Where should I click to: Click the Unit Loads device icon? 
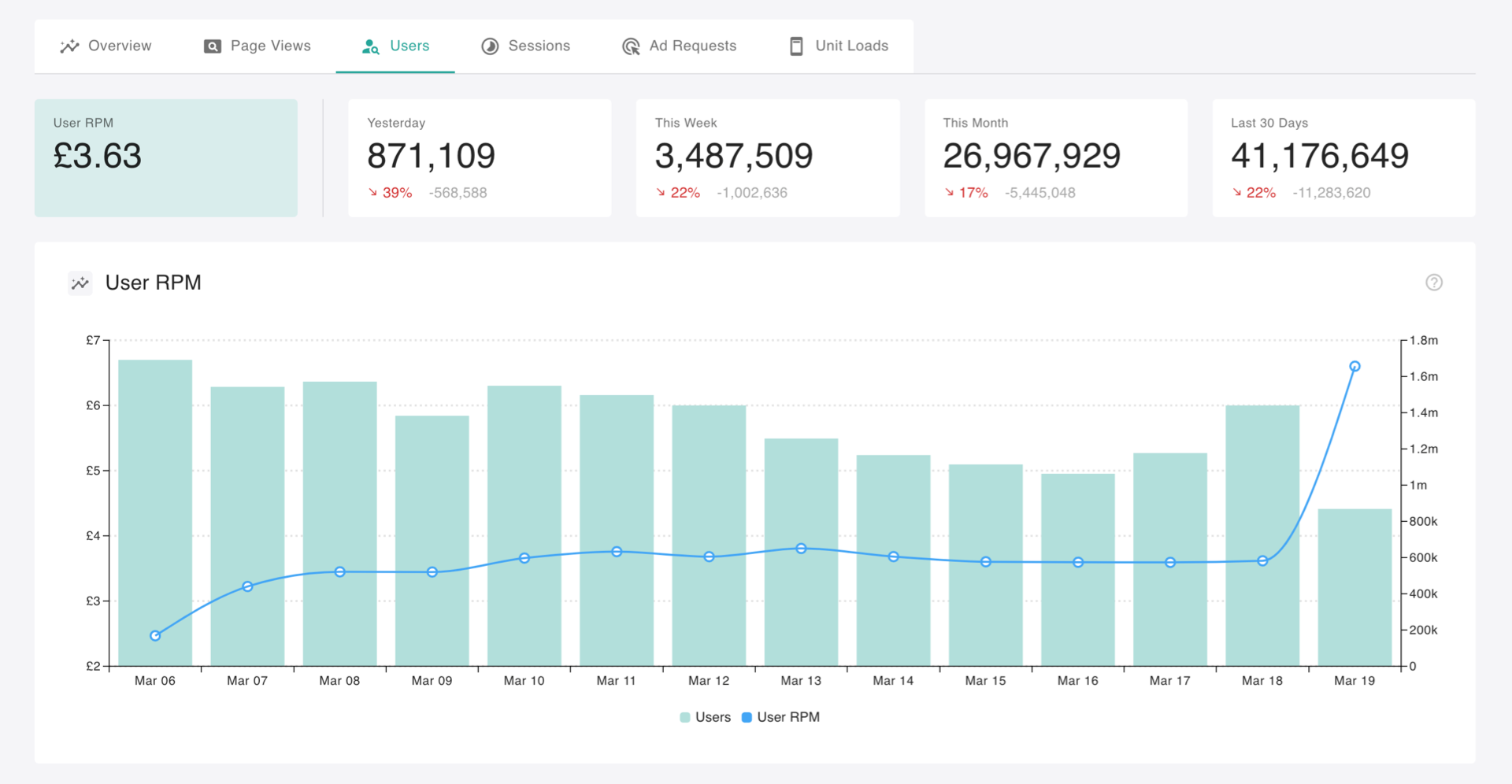(797, 46)
